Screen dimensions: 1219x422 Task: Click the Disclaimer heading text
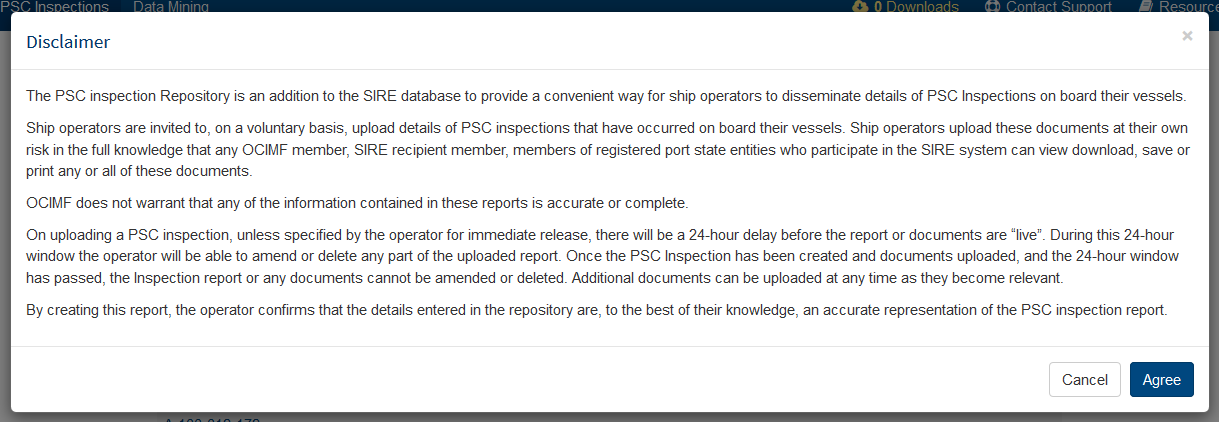click(x=68, y=42)
